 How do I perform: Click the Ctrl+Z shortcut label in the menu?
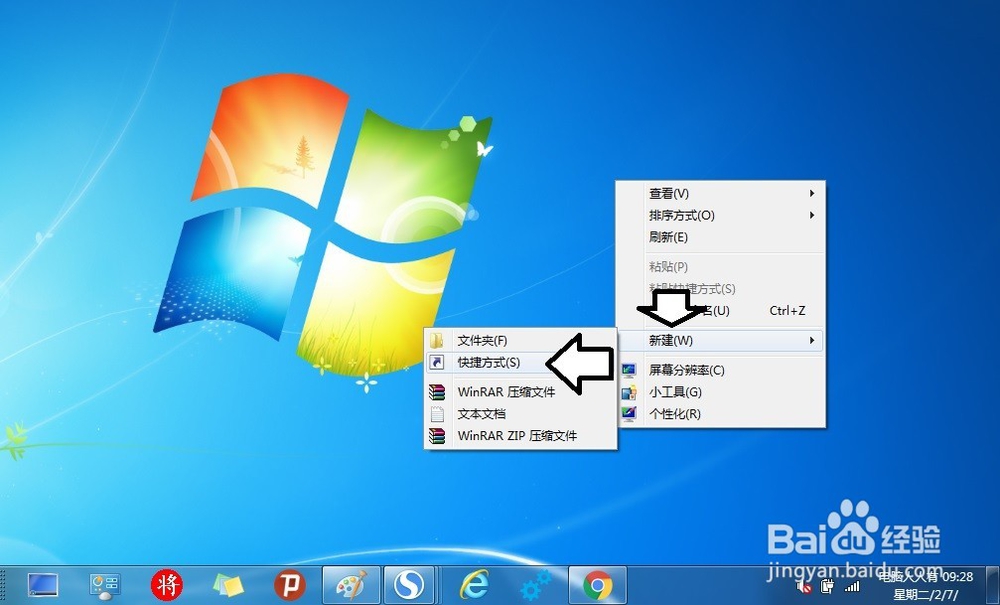pos(787,310)
